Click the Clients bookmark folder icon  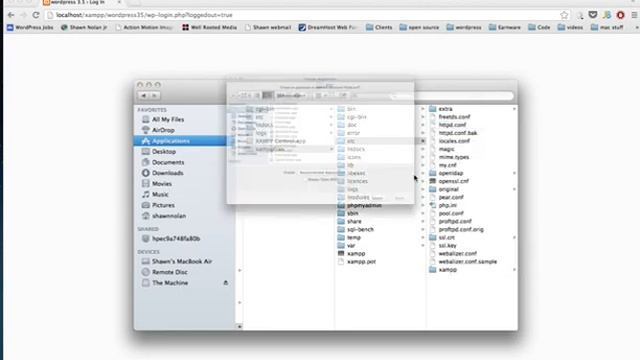[x=370, y=27]
